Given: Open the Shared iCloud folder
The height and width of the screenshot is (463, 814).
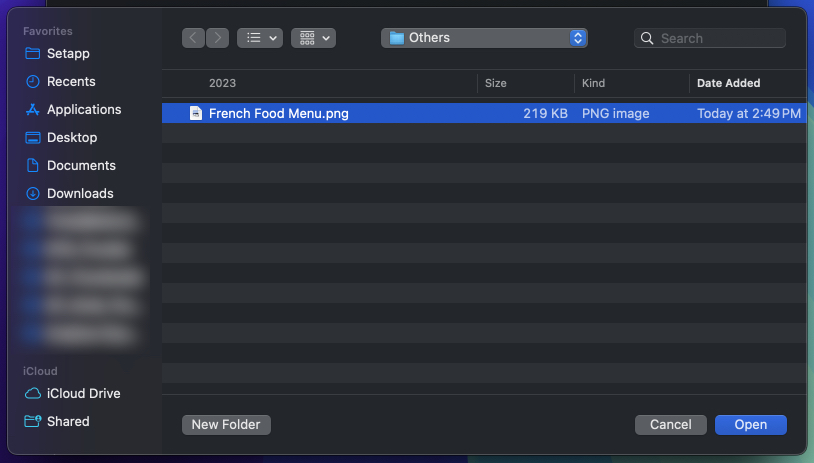Looking at the screenshot, I should [68, 421].
